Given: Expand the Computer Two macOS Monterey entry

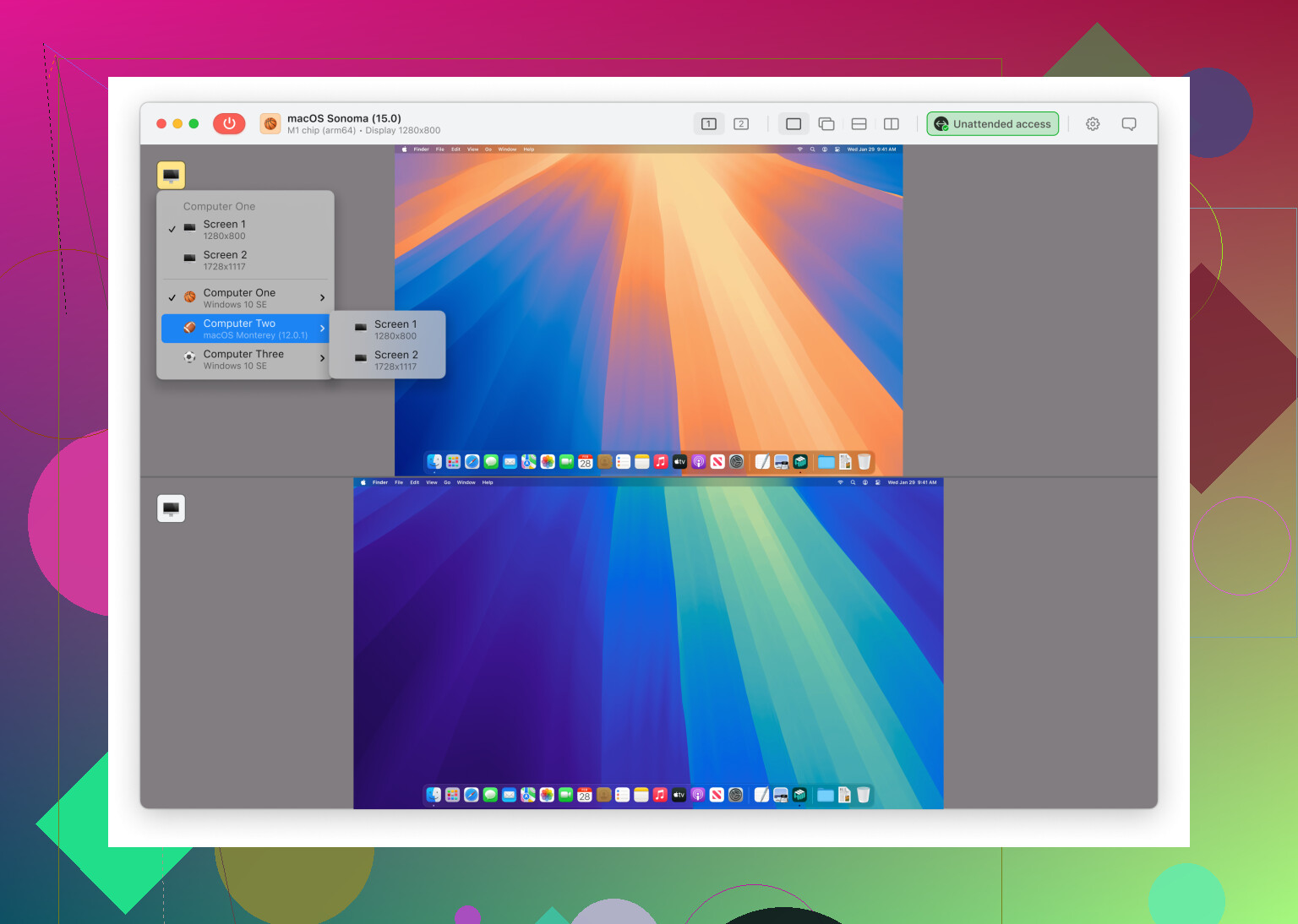Looking at the screenshot, I should coord(245,329).
